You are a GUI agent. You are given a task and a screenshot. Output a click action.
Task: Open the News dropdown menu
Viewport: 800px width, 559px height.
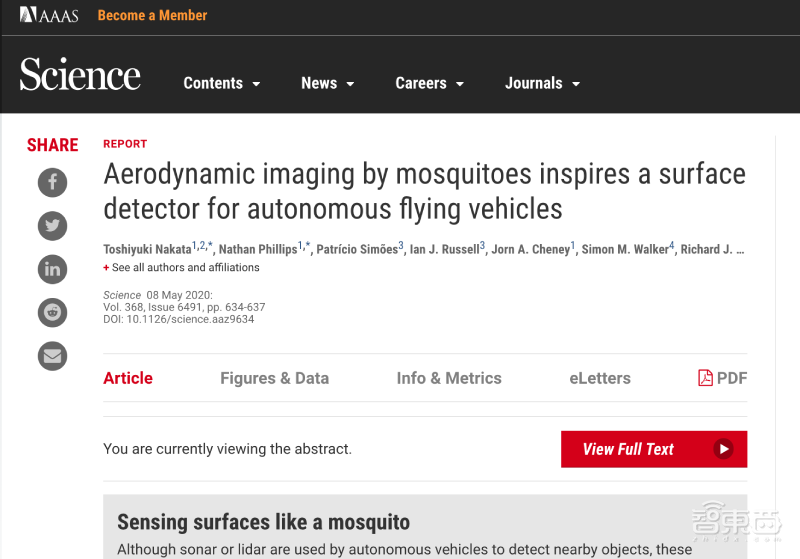pyautogui.click(x=328, y=84)
